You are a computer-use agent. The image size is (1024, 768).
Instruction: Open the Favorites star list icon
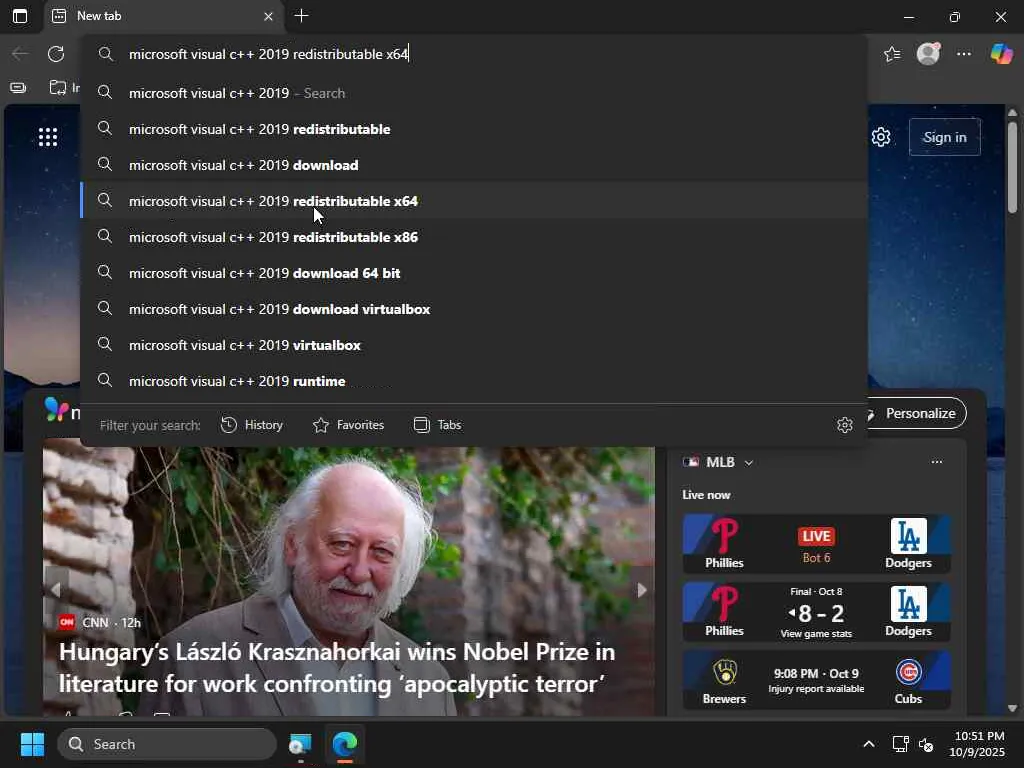pos(892,54)
